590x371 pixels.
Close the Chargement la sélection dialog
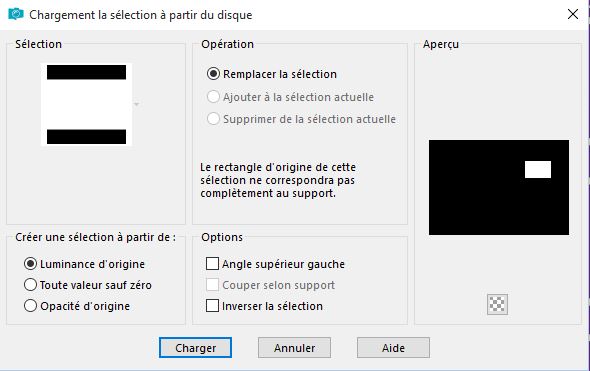573,14
